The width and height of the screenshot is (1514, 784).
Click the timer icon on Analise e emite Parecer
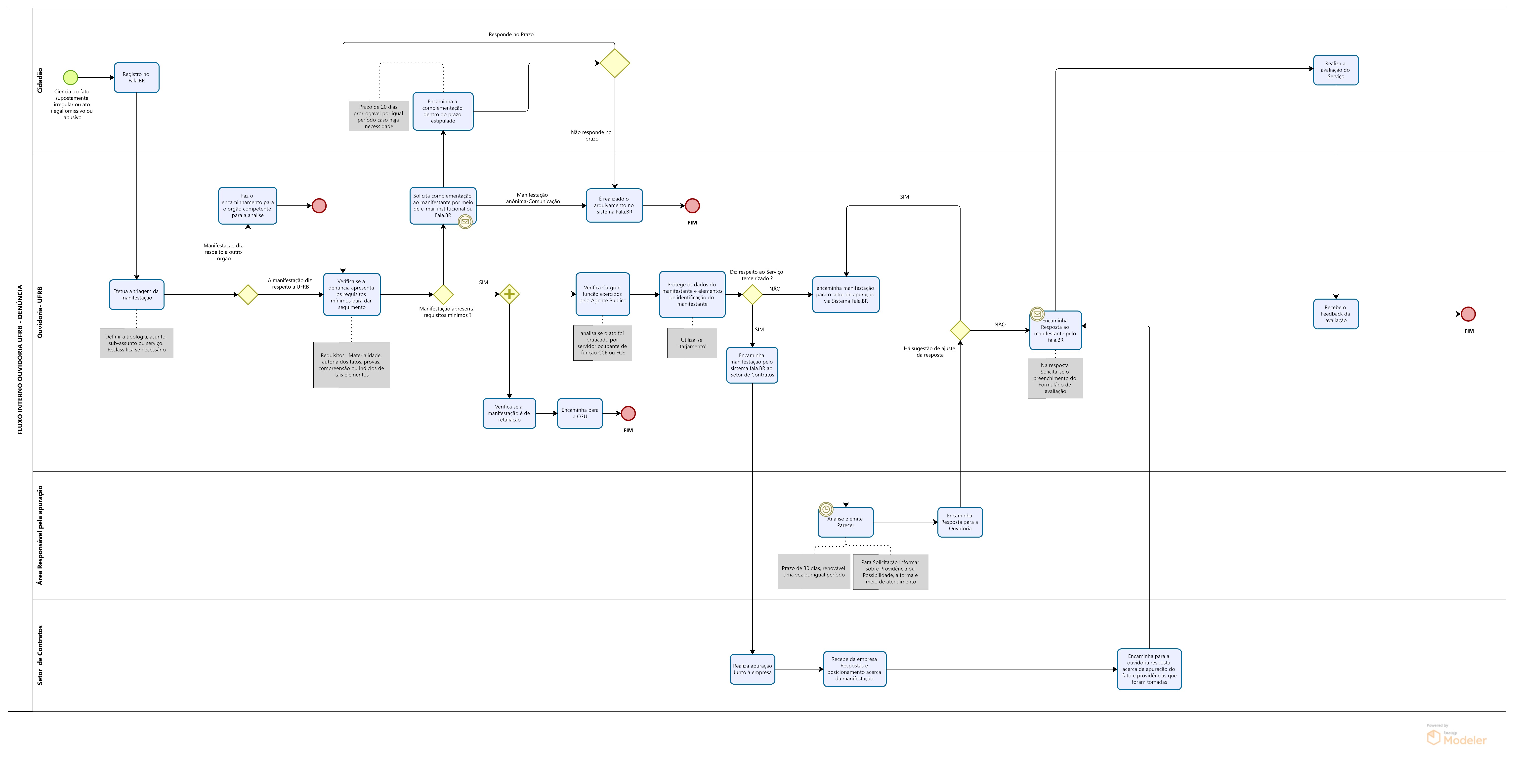click(826, 509)
